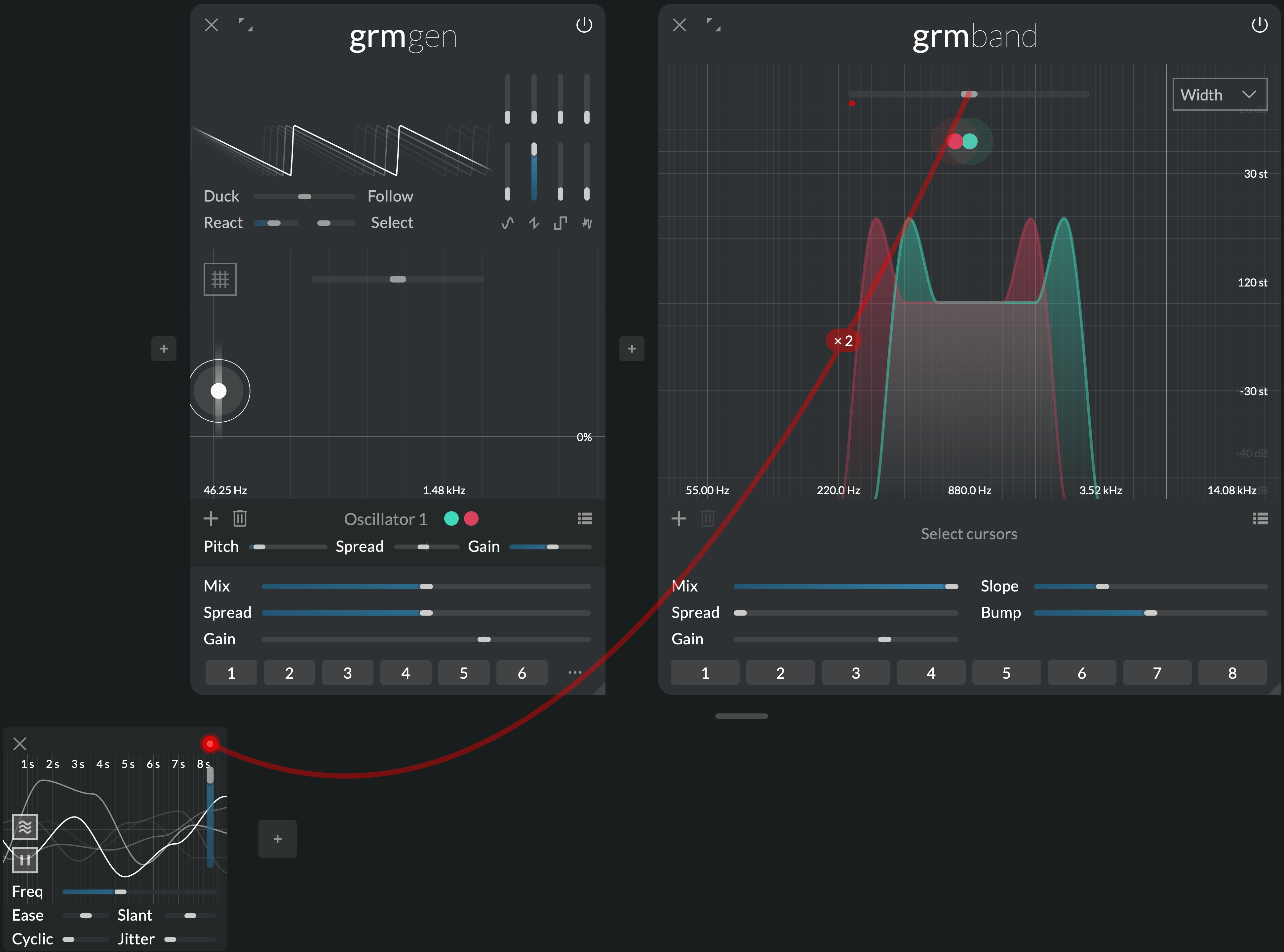1284x952 pixels.
Task: Toggle grmgen power button
Action: 584,25
